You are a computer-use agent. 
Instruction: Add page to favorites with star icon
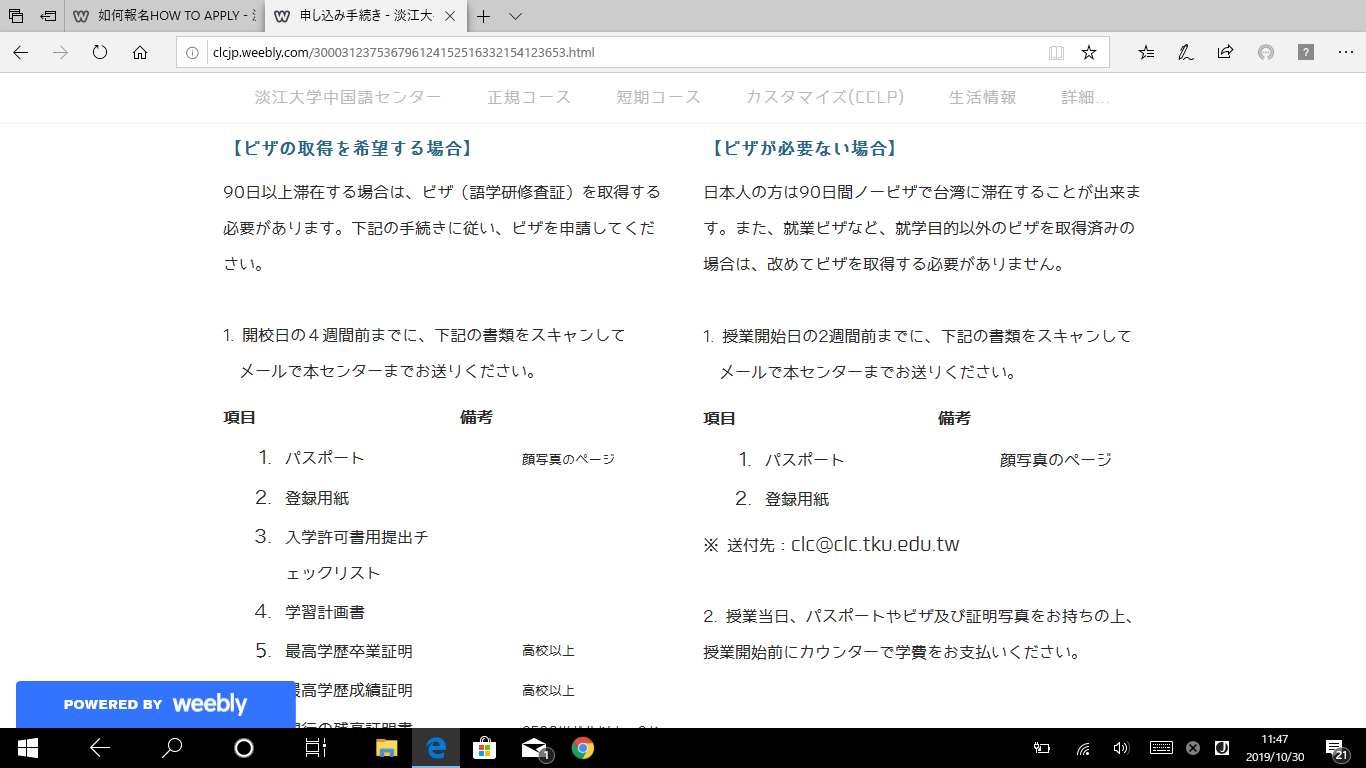1089,52
